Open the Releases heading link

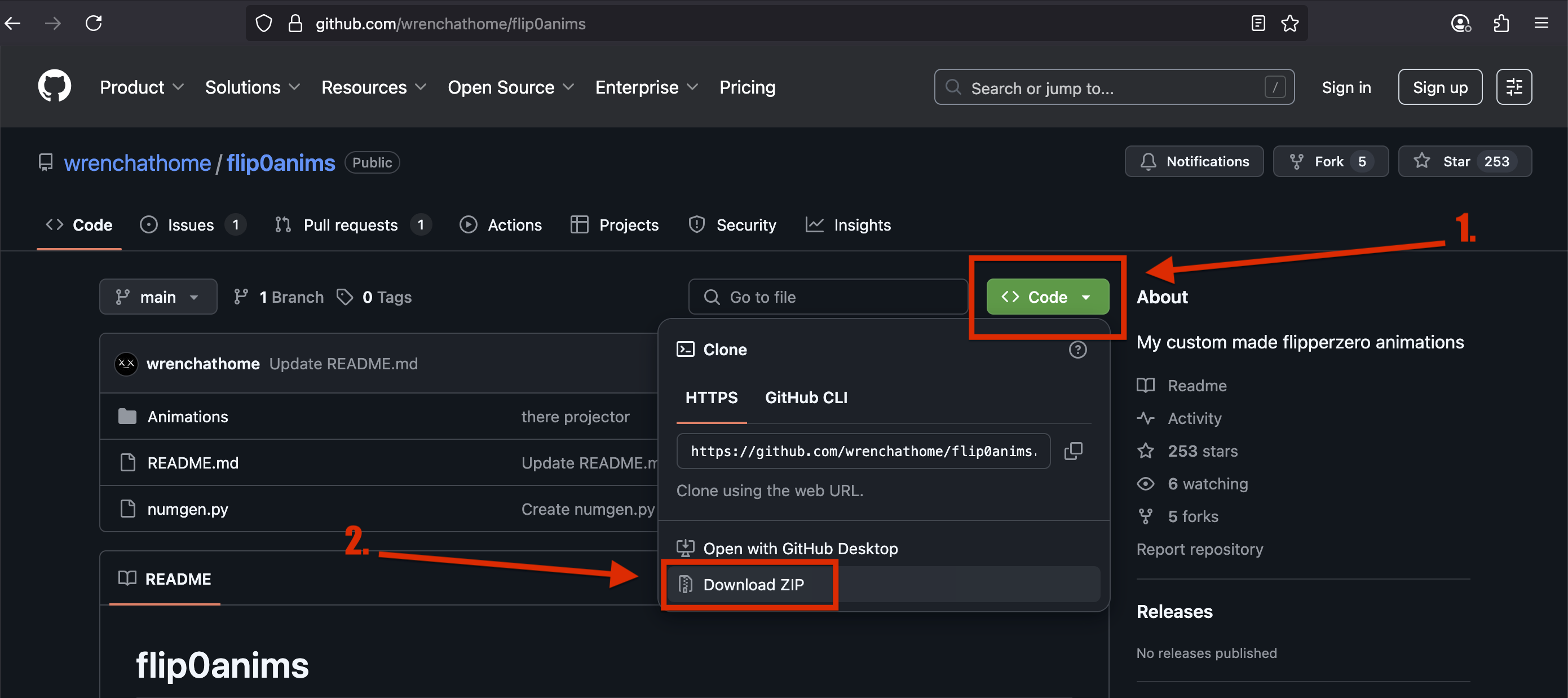click(x=1174, y=611)
